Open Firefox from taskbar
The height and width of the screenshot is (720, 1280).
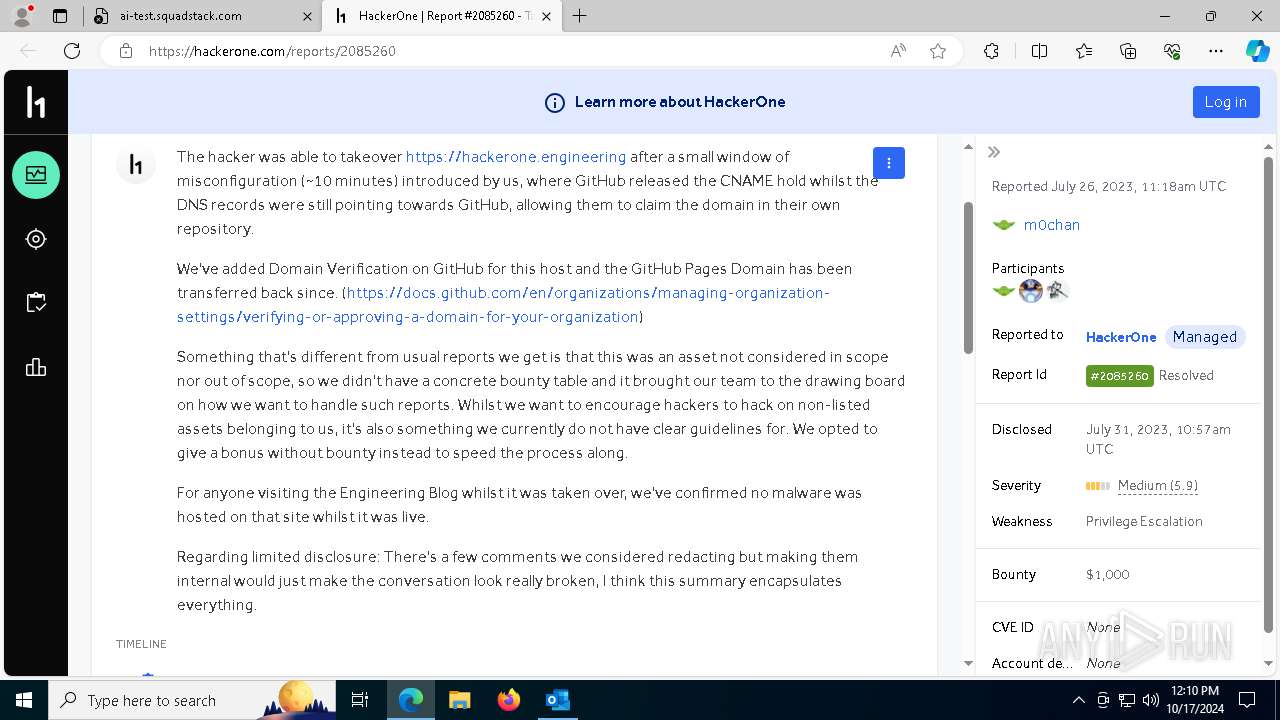click(508, 700)
